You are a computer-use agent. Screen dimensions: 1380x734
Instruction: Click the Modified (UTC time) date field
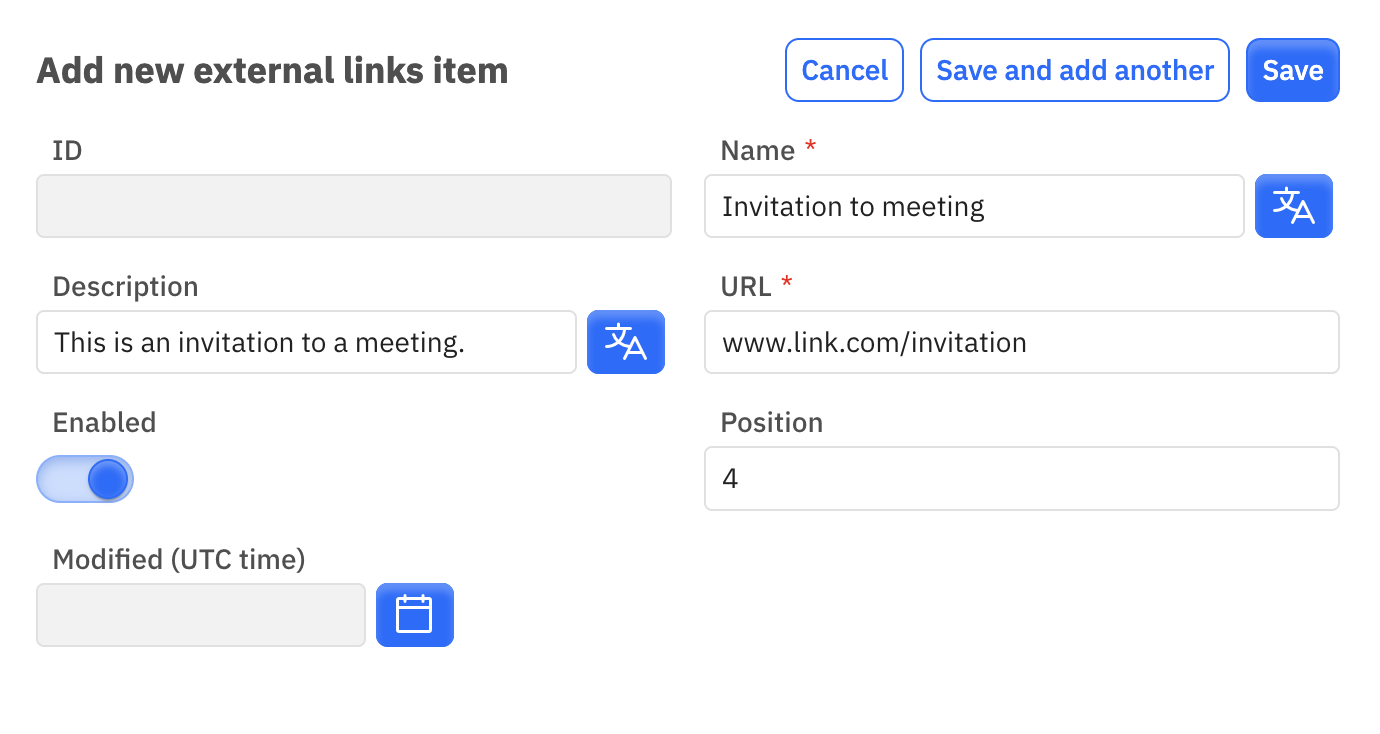pos(201,615)
